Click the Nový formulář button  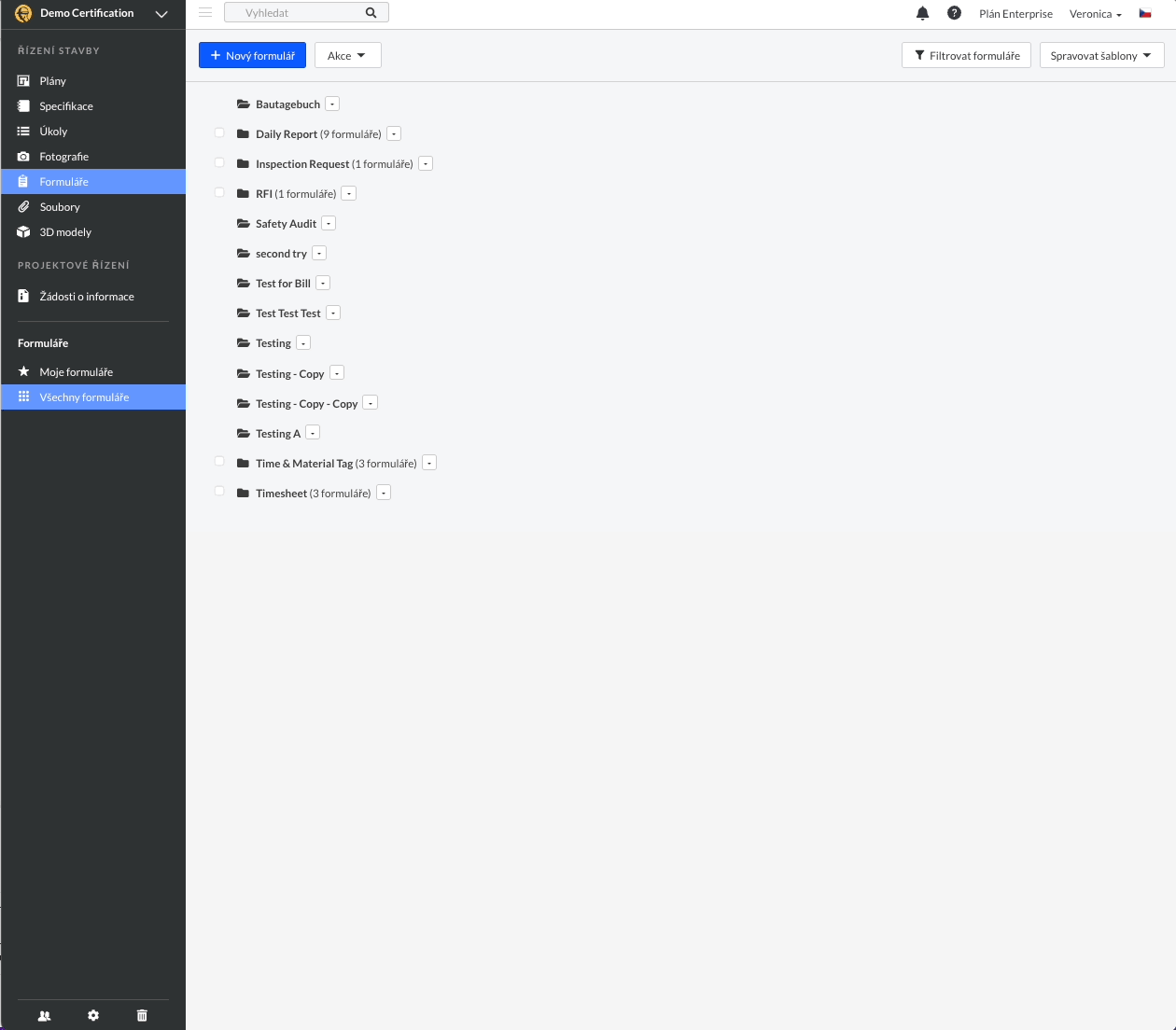pyautogui.click(x=252, y=55)
